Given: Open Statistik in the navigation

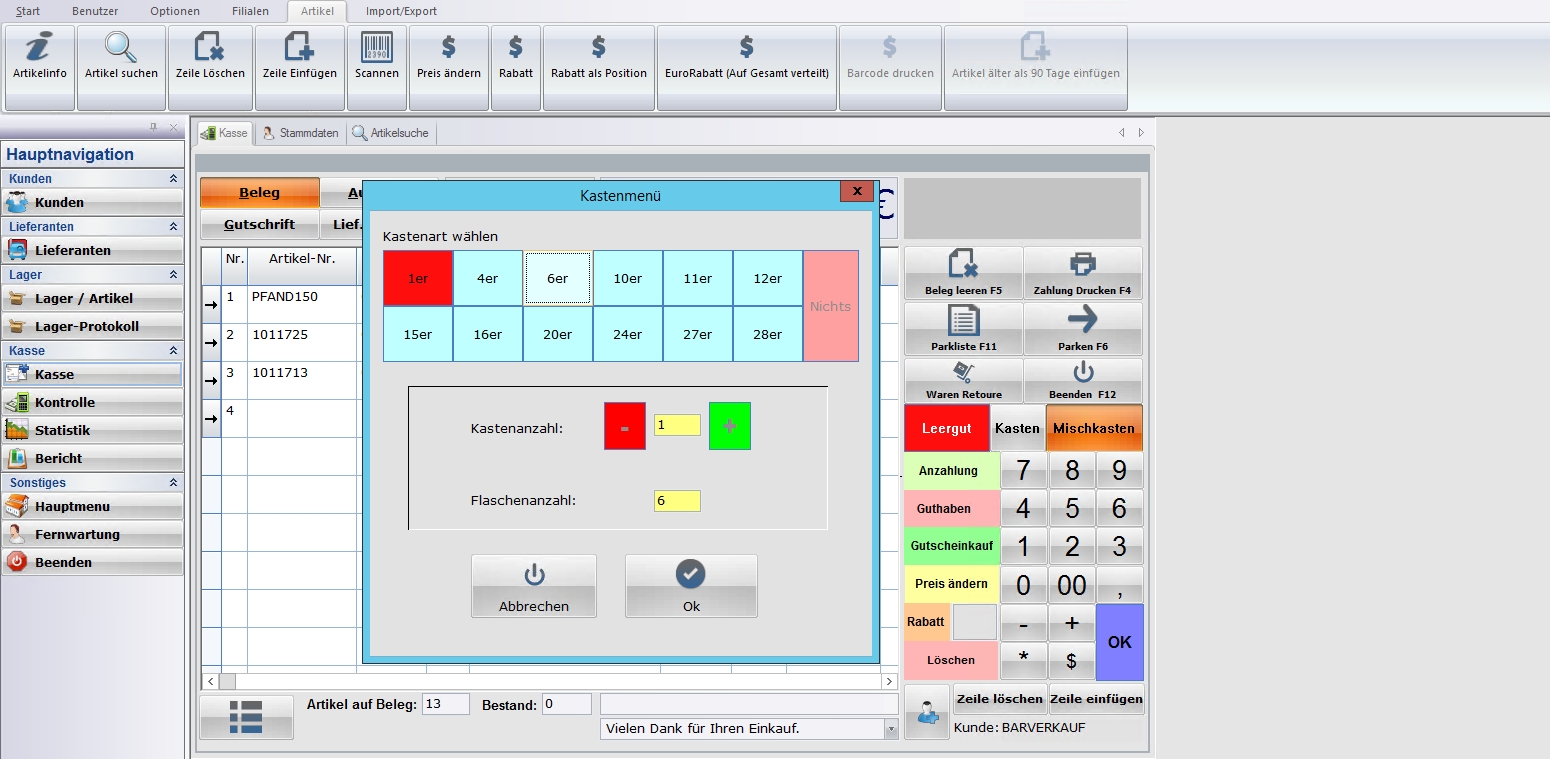Looking at the screenshot, I should tap(92, 430).
